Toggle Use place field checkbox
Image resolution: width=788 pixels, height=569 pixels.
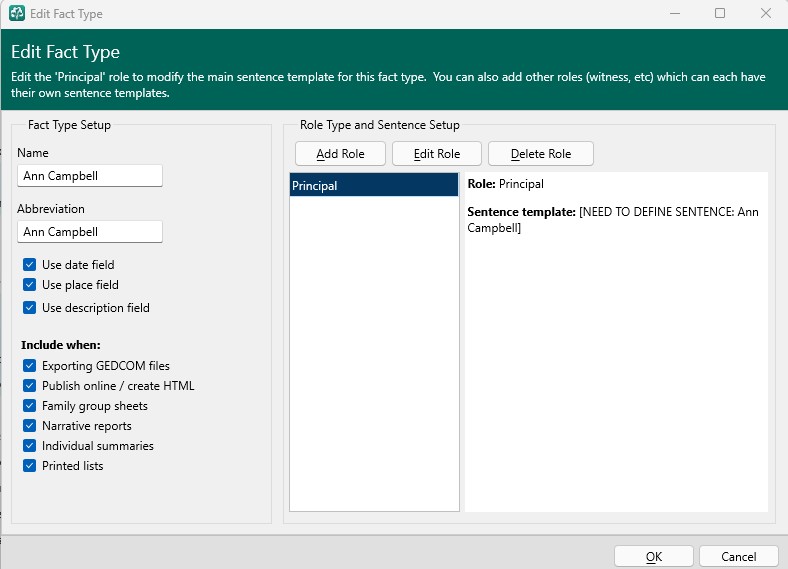(30, 285)
